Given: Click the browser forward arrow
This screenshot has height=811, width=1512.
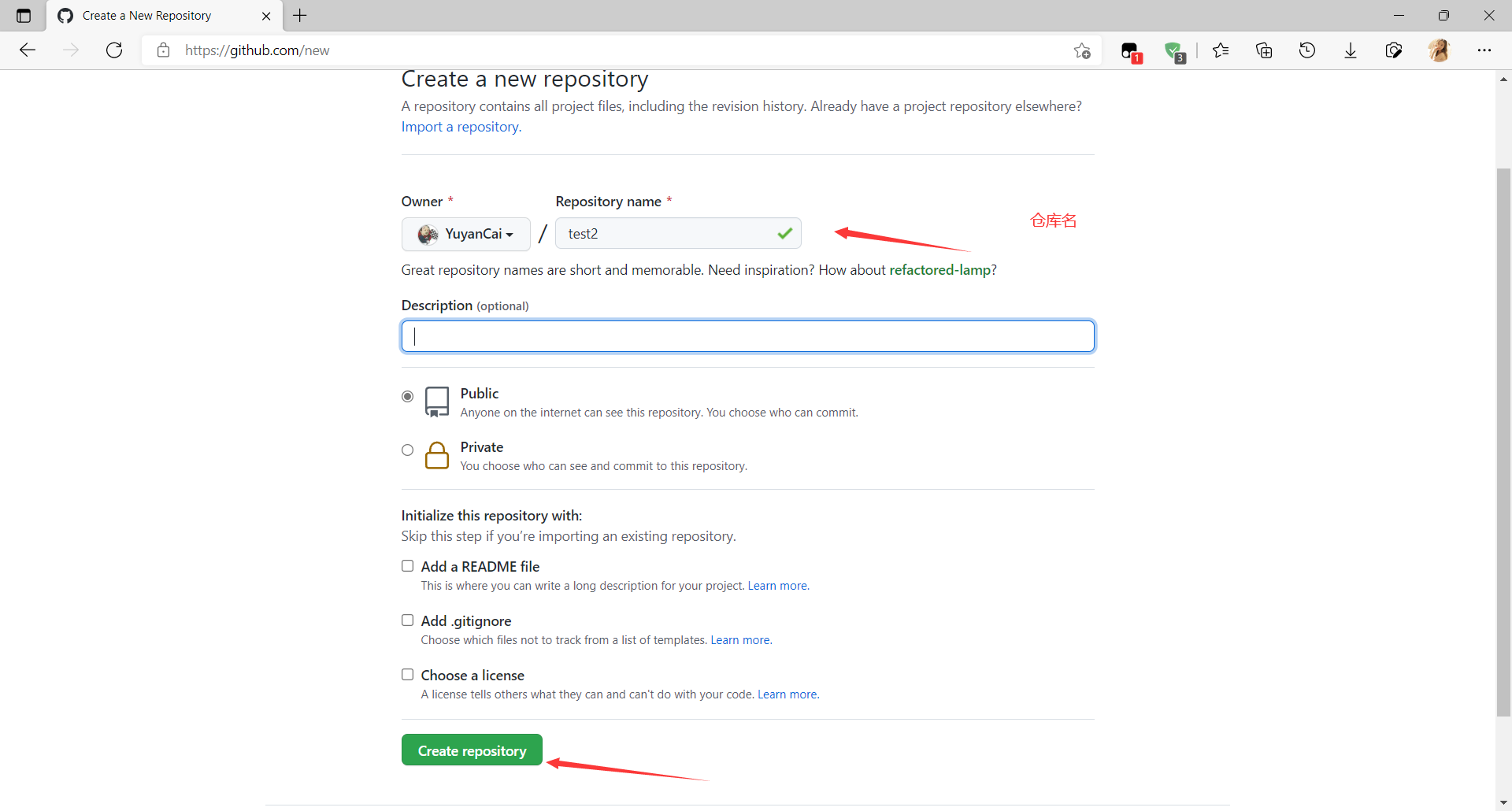Looking at the screenshot, I should pos(71,50).
